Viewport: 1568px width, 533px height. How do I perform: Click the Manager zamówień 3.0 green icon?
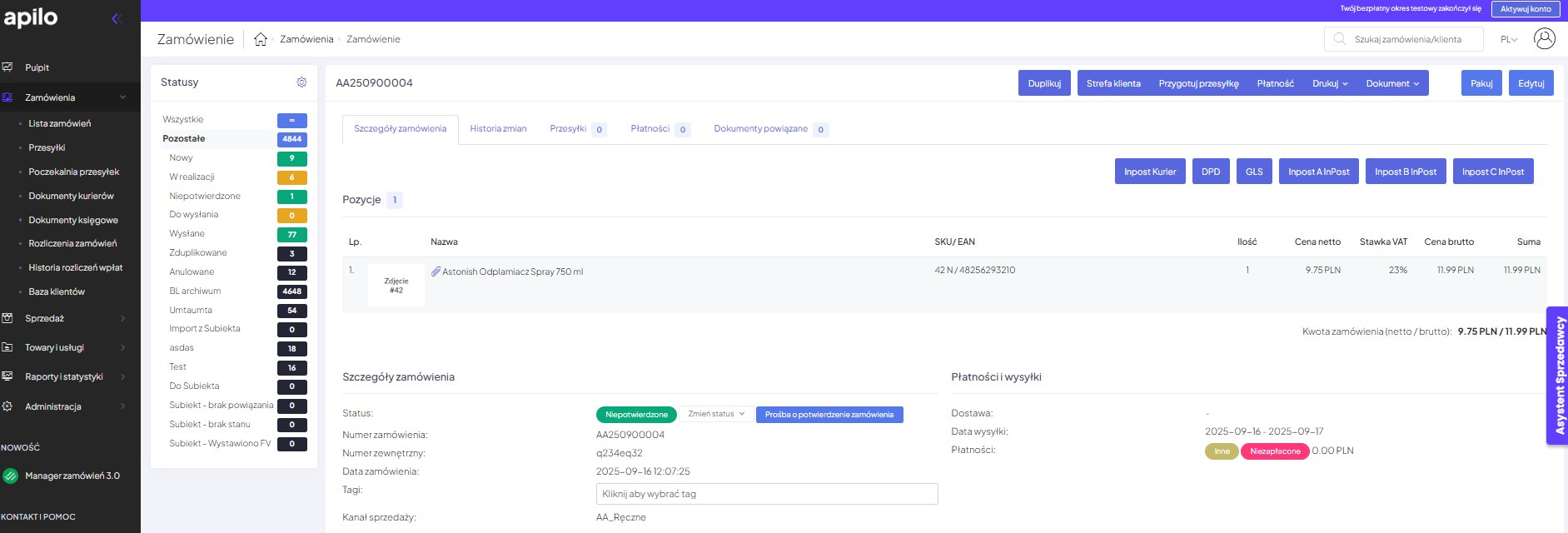[x=11, y=476]
